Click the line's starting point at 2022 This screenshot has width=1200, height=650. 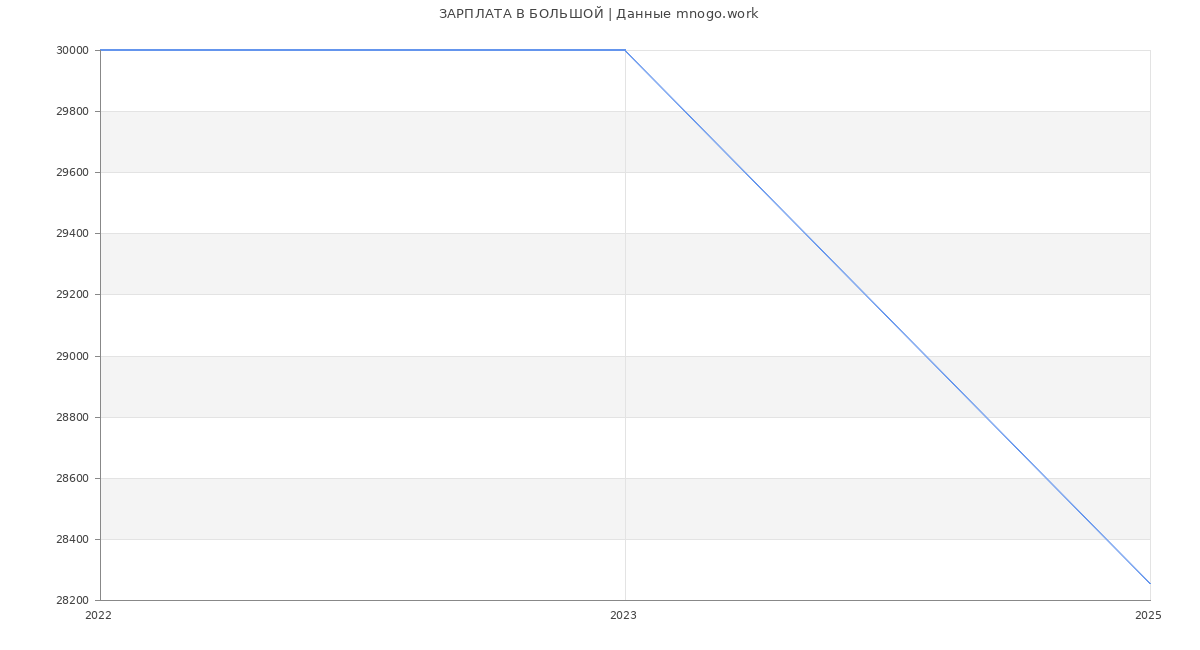(101, 50)
